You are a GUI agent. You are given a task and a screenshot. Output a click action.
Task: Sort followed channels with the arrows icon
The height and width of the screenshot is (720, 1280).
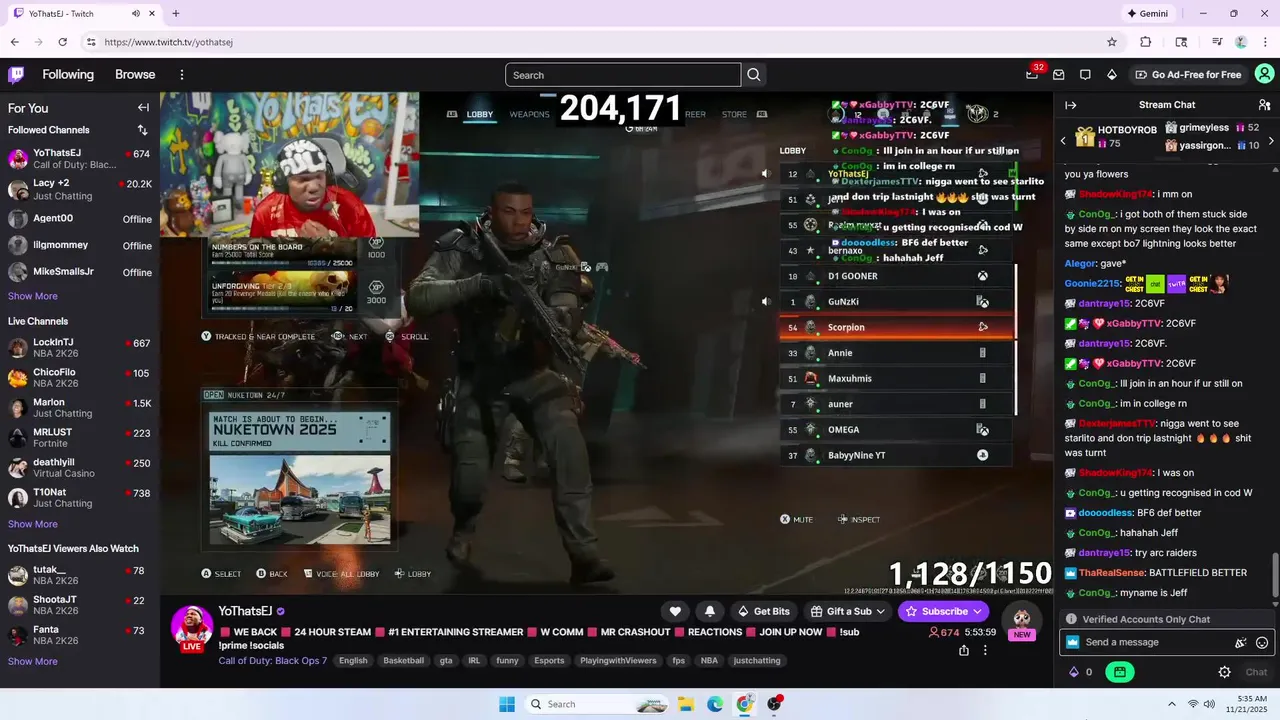click(142, 130)
